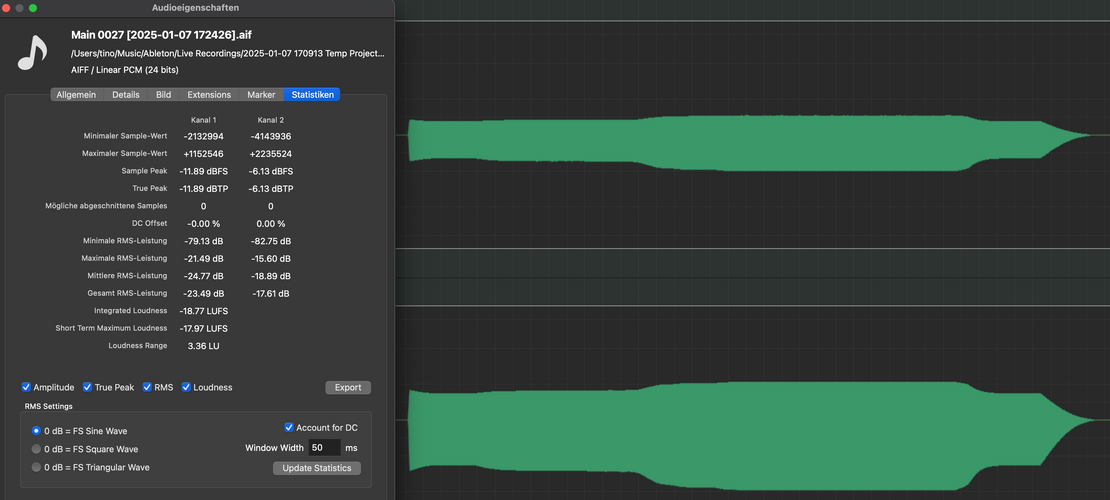The width and height of the screenshot is (1110, 500).
Task: Select the Statistiken tab
Action: click(312, 95)
